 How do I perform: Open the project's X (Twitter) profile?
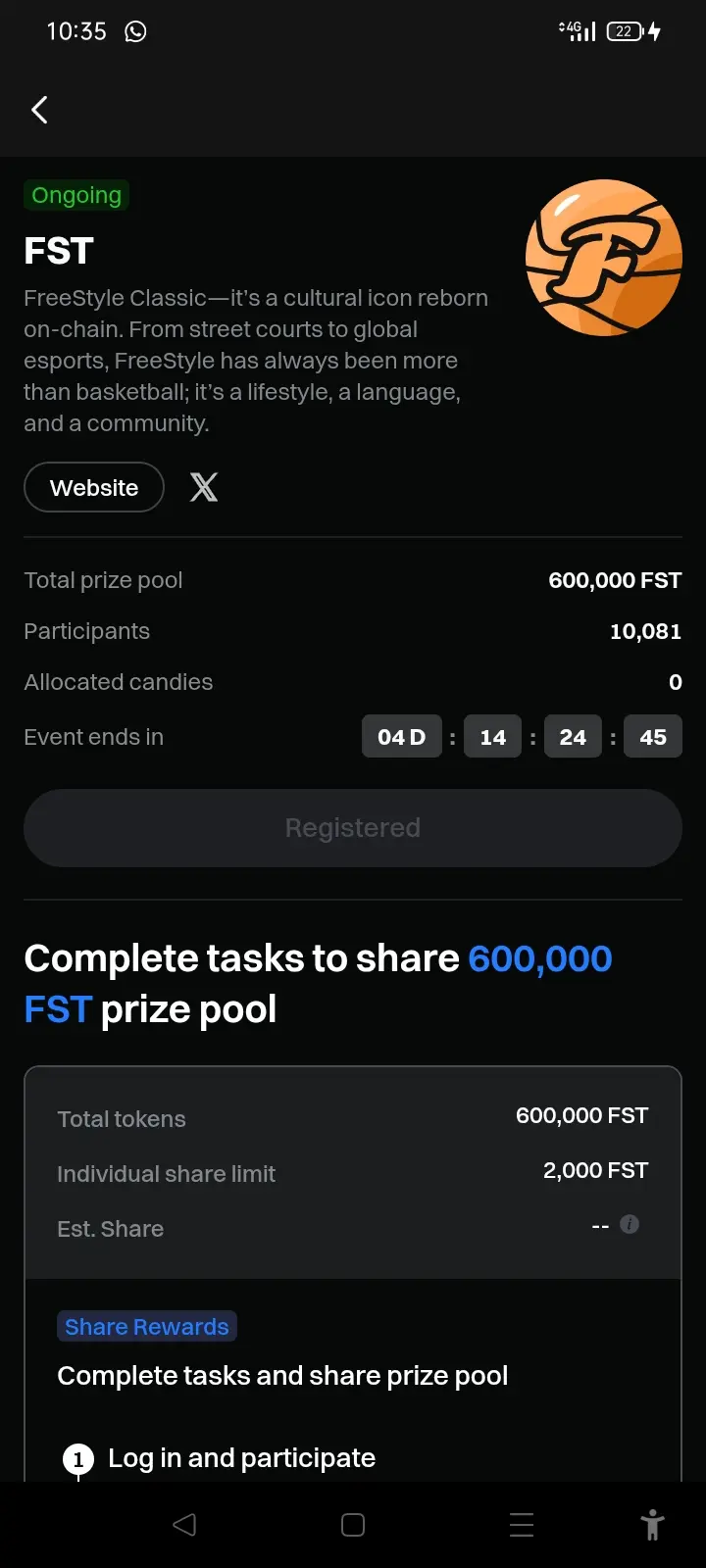tap(204, 487)
